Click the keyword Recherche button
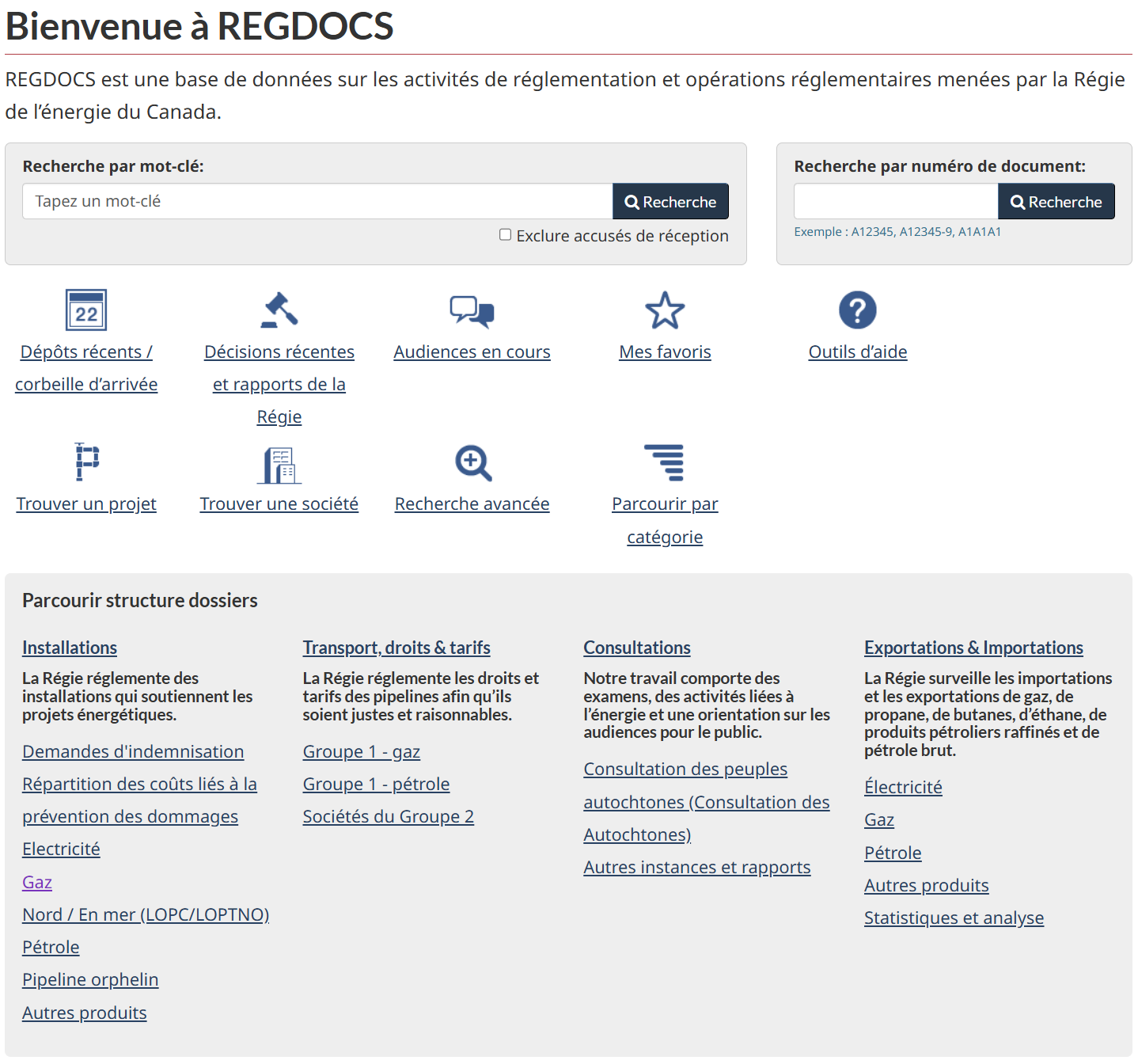This screenshot has width=1138, height=1064. [670, 201]
